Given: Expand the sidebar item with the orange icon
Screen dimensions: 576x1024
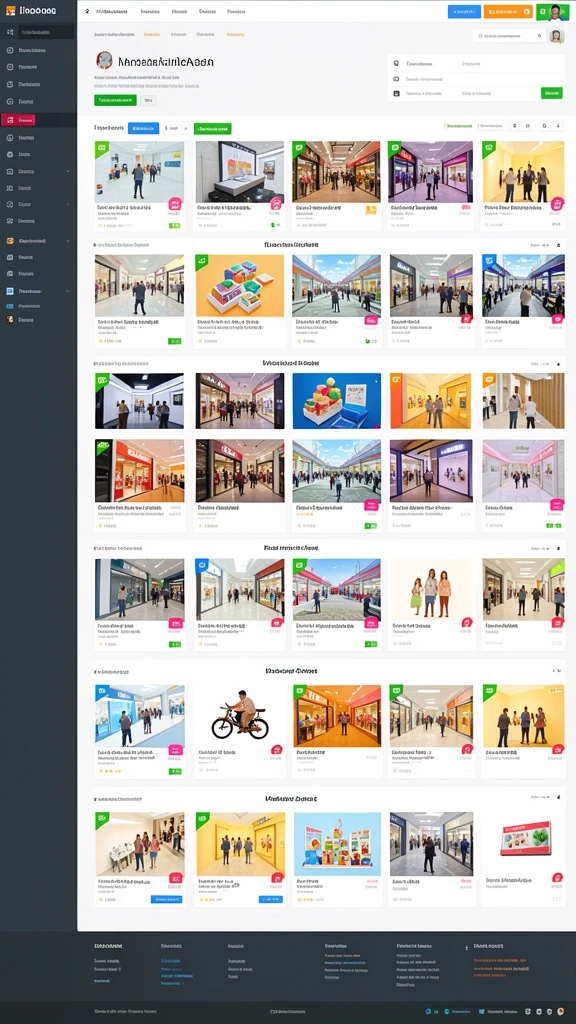Looking at the screenshot, I should [38, 240].
